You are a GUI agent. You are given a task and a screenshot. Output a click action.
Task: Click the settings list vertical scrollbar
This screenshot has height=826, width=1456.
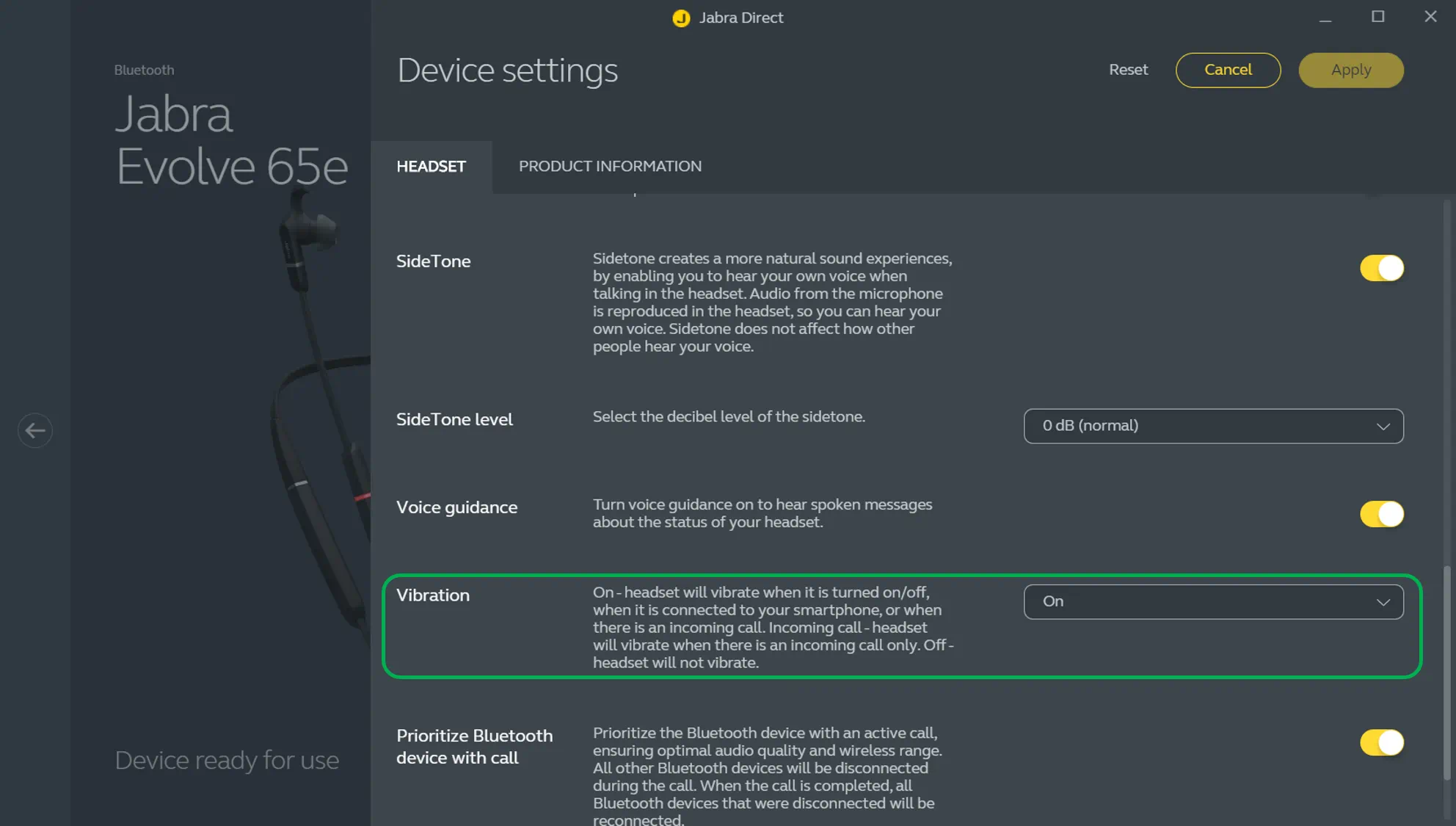[1446, 672]
